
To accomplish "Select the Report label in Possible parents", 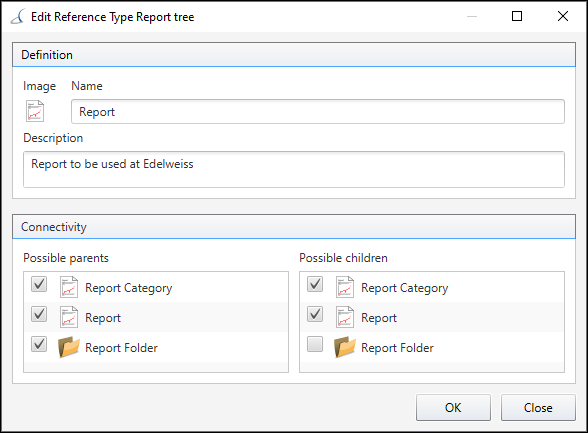I will pos(103,318).
